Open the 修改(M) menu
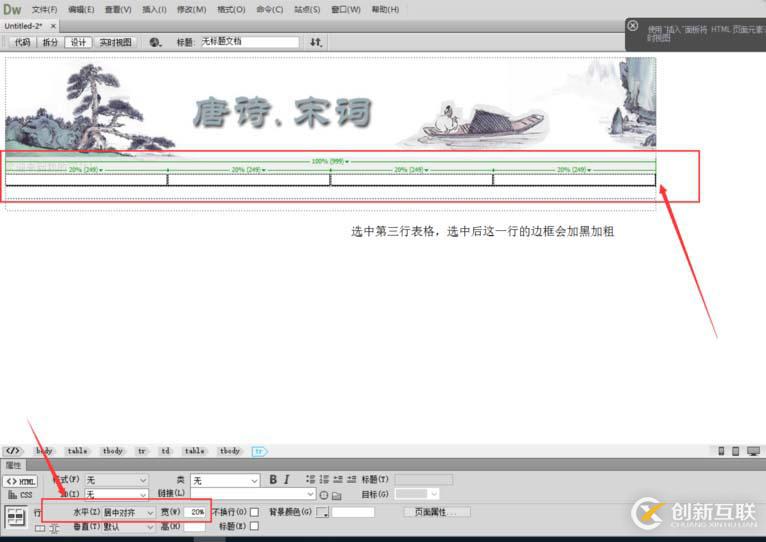Viewport: 766px width, 542px height. (192, 9)
